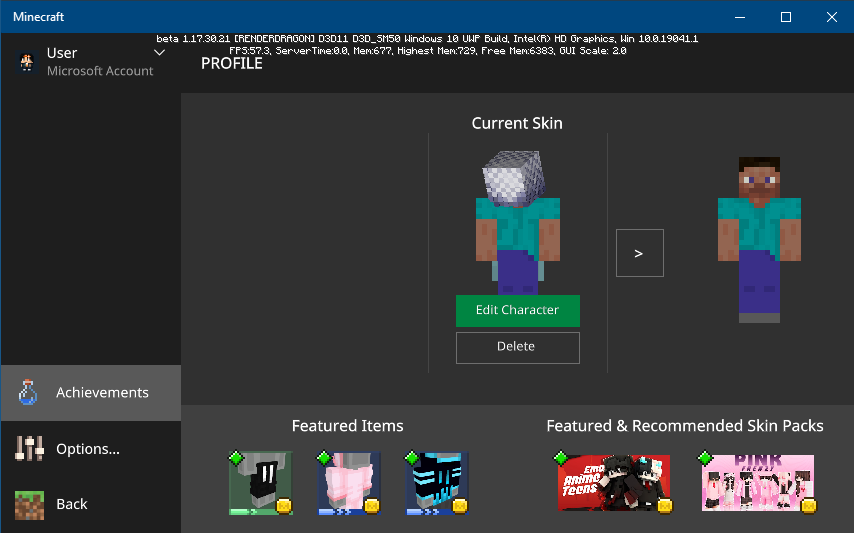Click coin icon on Pink Frenzy pack
The width and height of the screenshot is (854, 533).
point(809,506)
